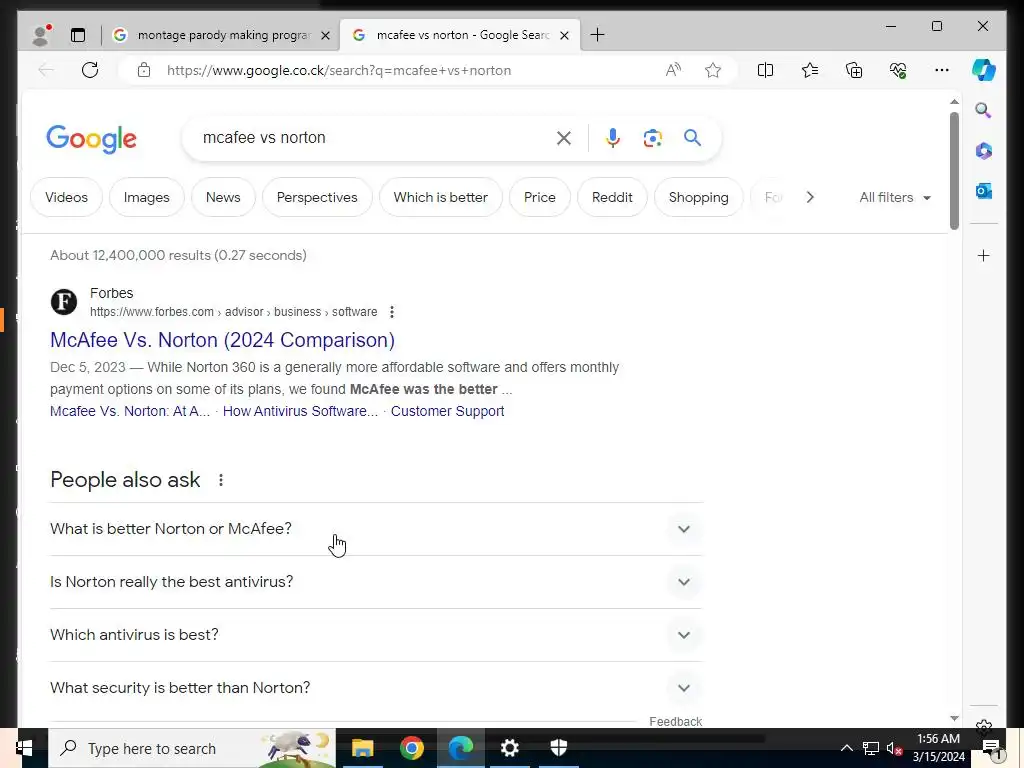Open more options for Forbes result
This screenshot has height=768, width=1024.
point(392,312)
